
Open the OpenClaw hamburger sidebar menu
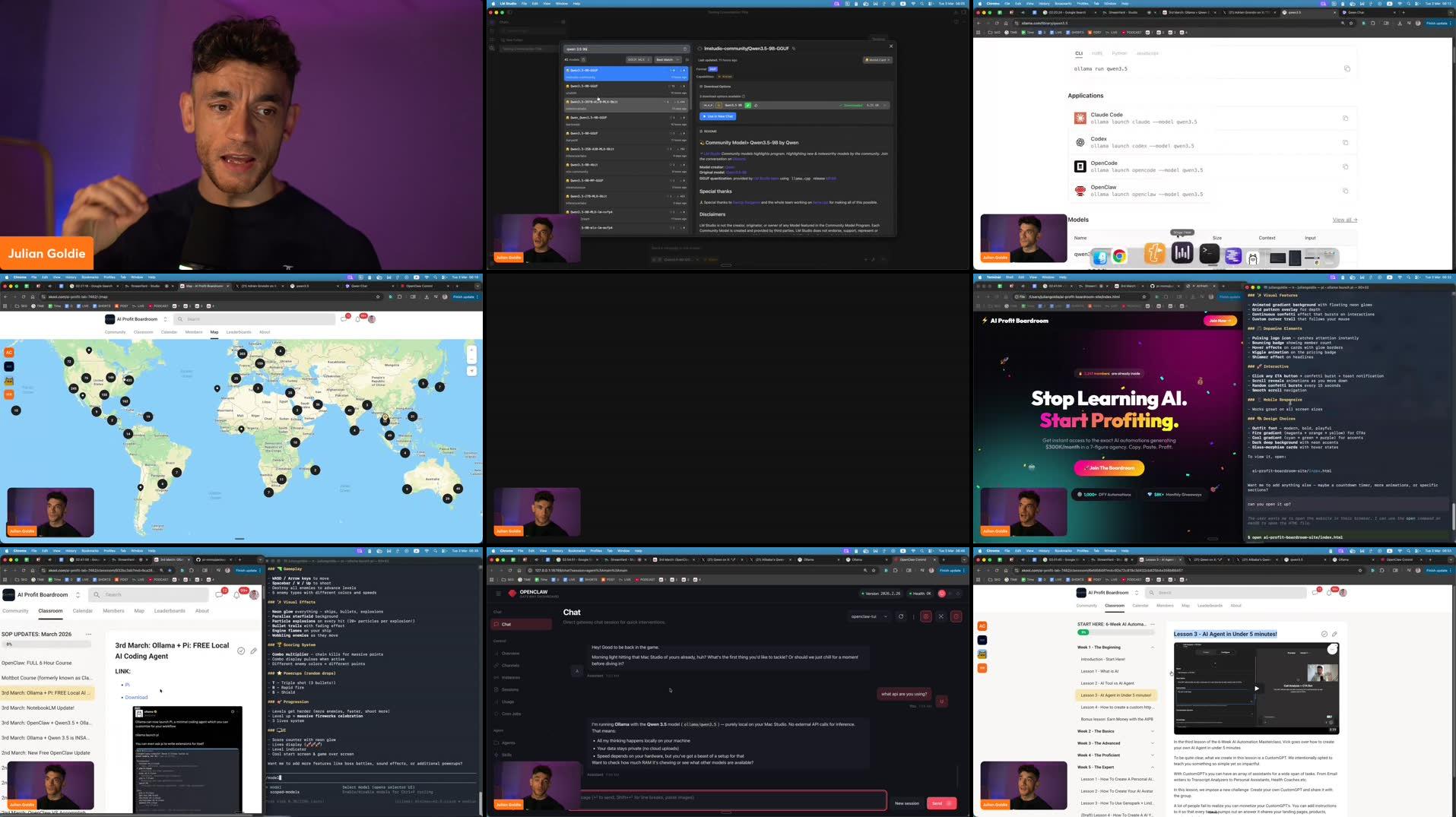click(498, 594)
